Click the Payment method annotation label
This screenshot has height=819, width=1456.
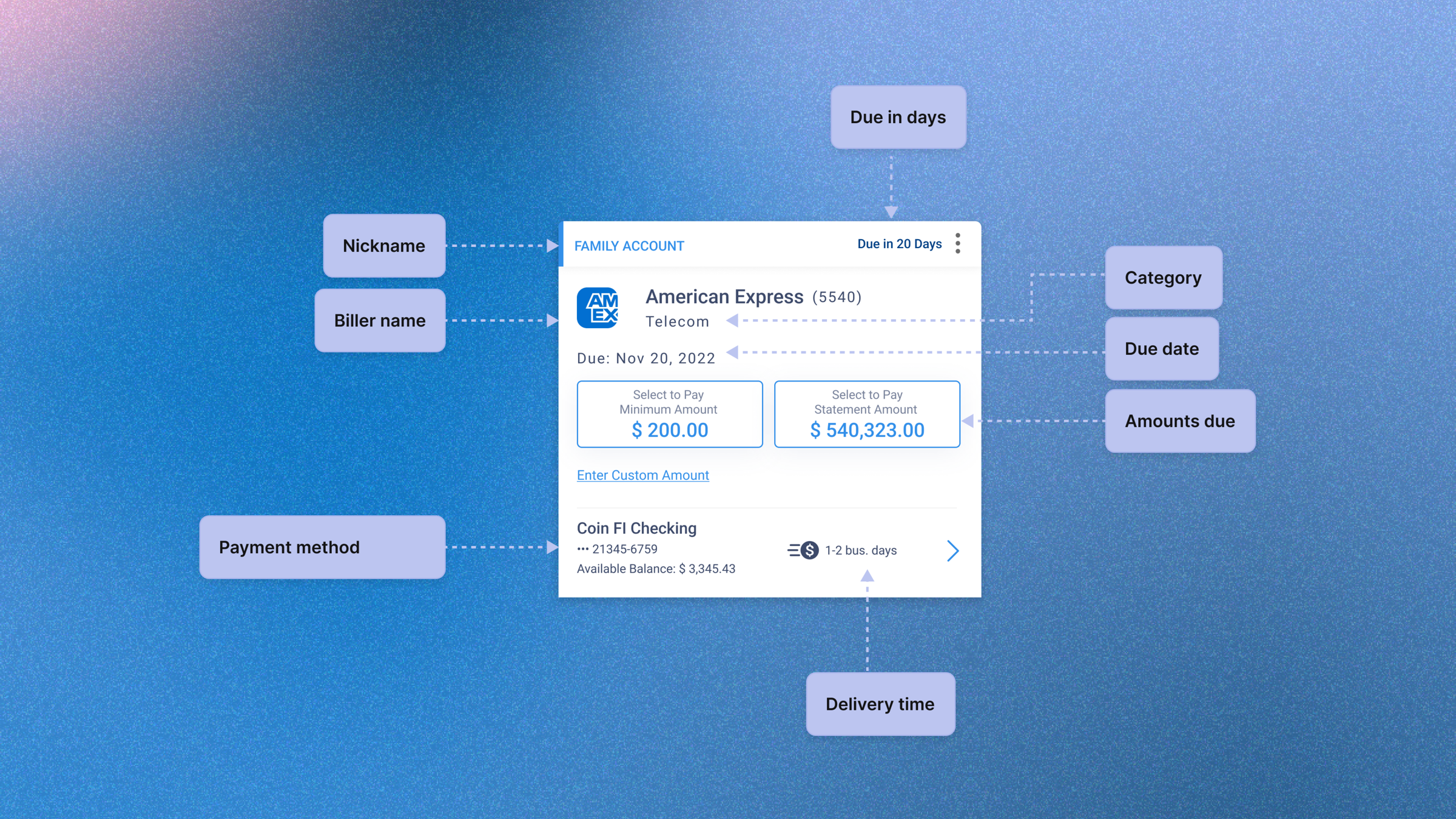[322, 547]
